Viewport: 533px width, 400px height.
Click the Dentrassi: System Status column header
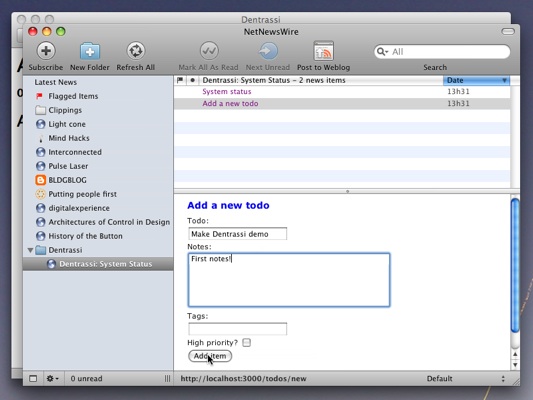(321, 80)
